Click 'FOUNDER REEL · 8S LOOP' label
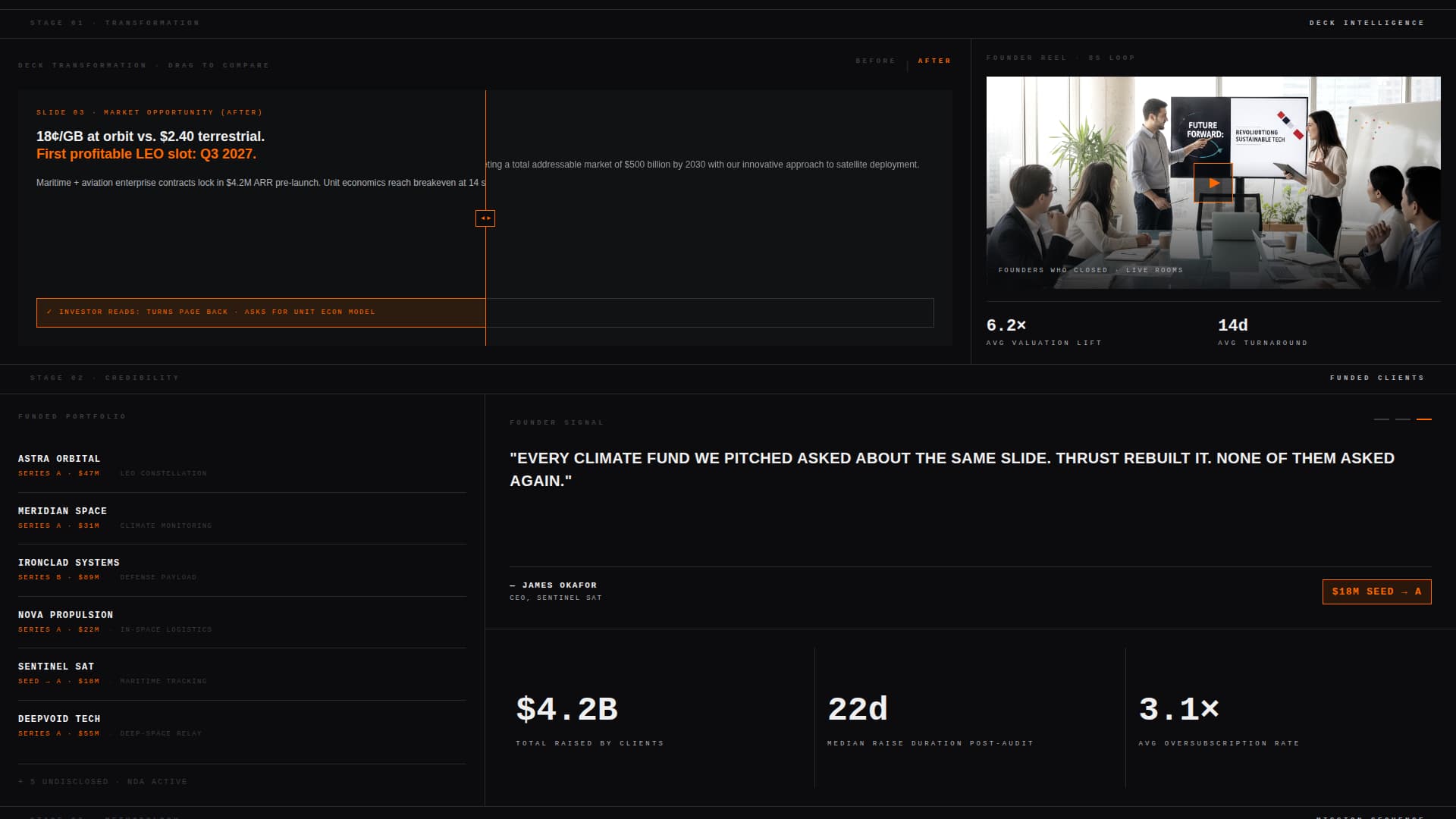Viewport: 1456px width, 819px height. (x=1061, y=58)
